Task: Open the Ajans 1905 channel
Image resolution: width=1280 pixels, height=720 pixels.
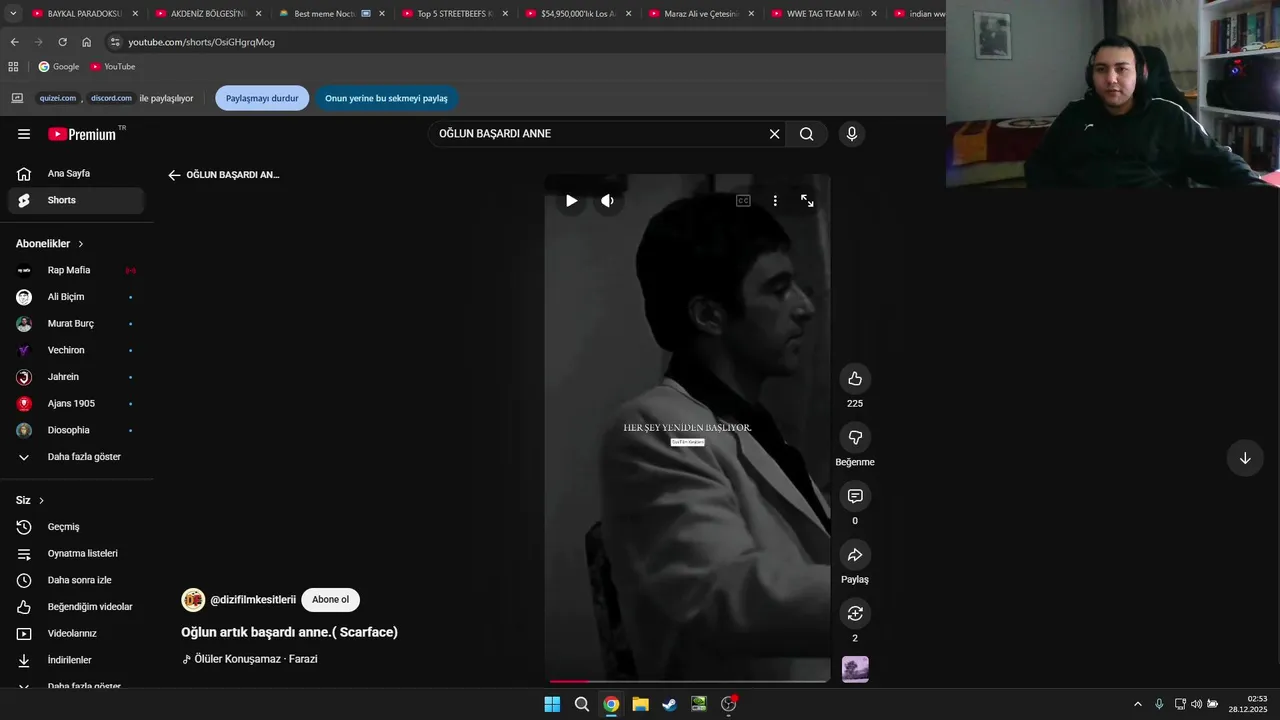Action: (x=76, y=404)
